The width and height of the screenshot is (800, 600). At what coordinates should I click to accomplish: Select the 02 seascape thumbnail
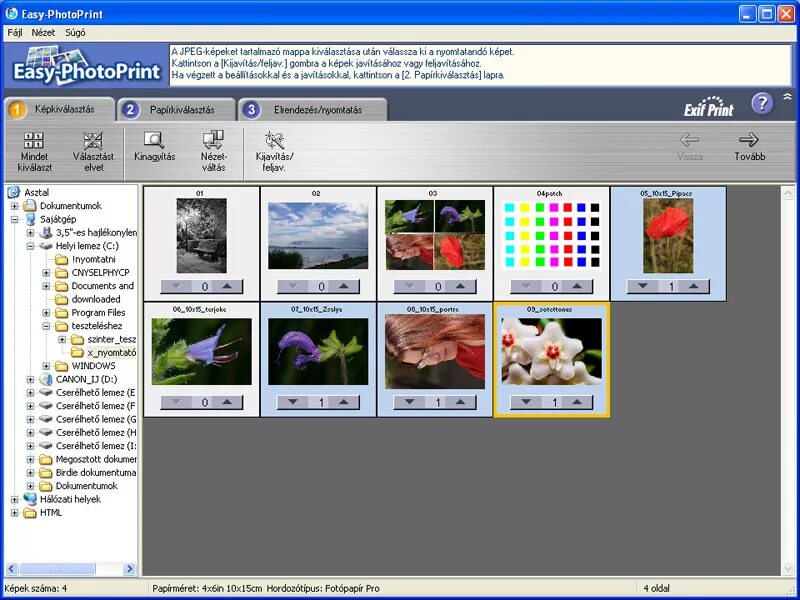point(318,236)
